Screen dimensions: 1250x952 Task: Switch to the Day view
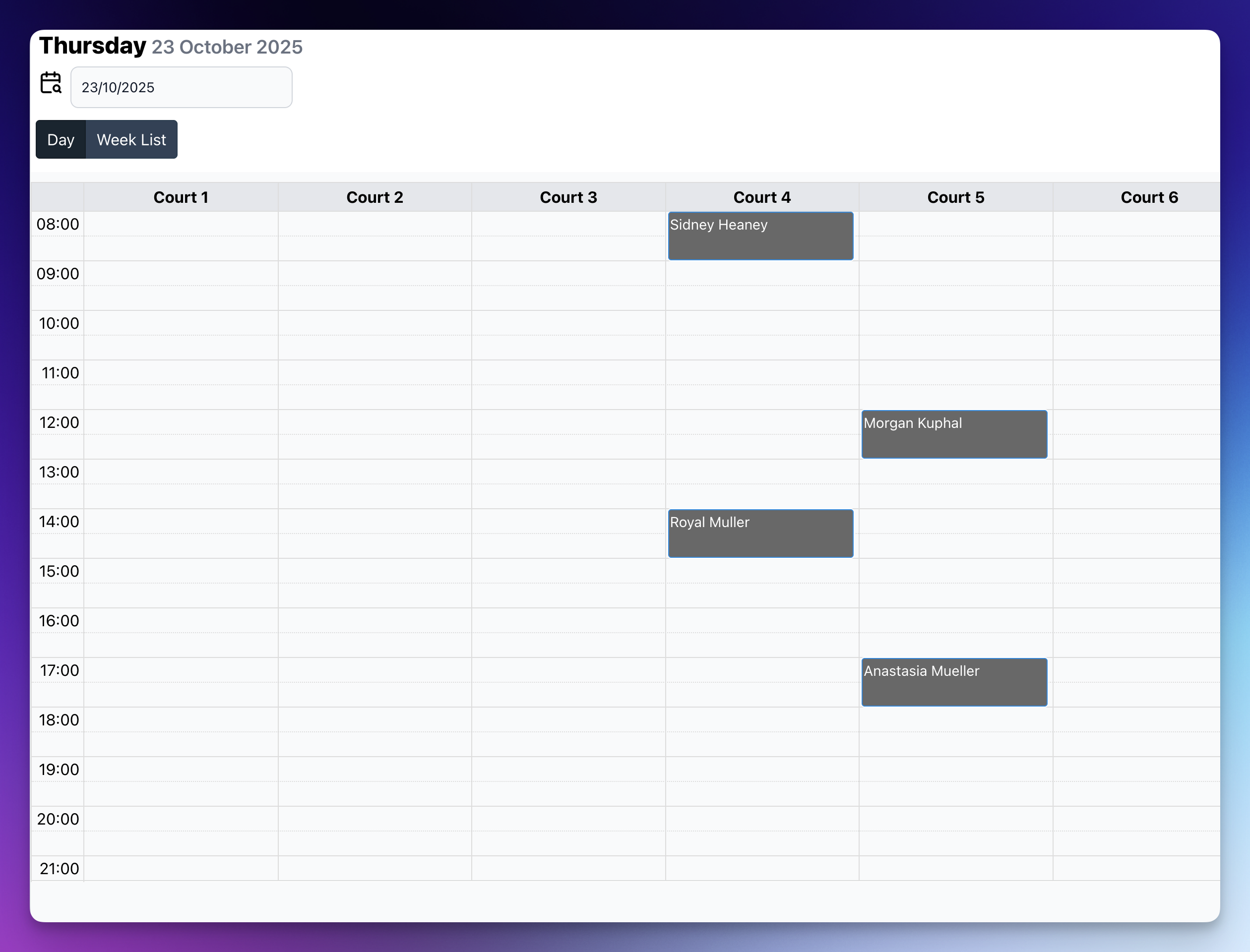point(61,139)
